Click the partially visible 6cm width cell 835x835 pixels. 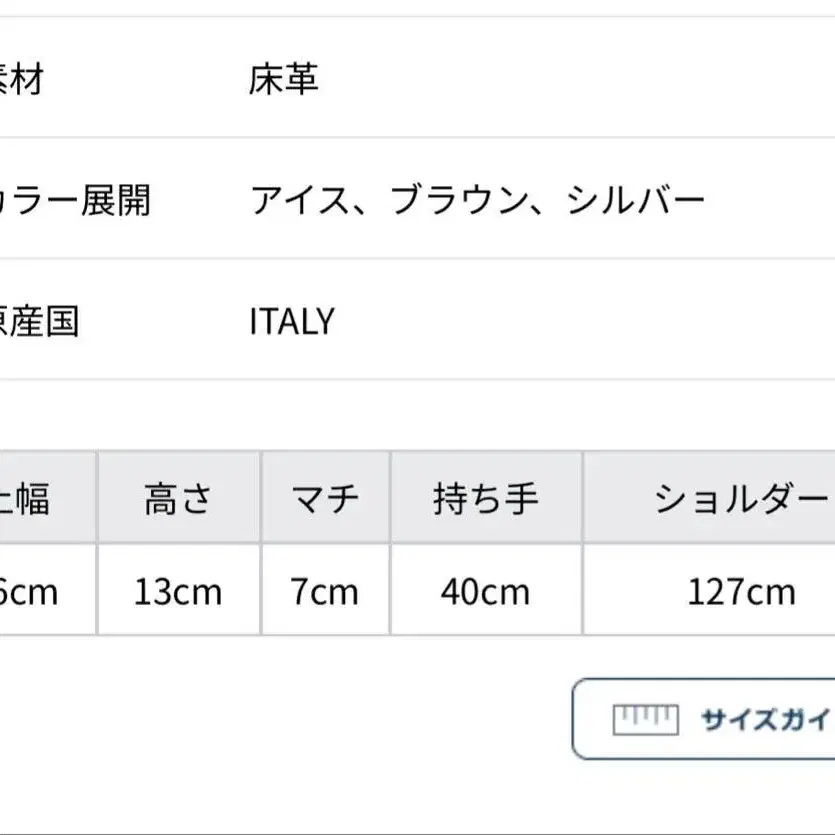click(x=48, y=590)
